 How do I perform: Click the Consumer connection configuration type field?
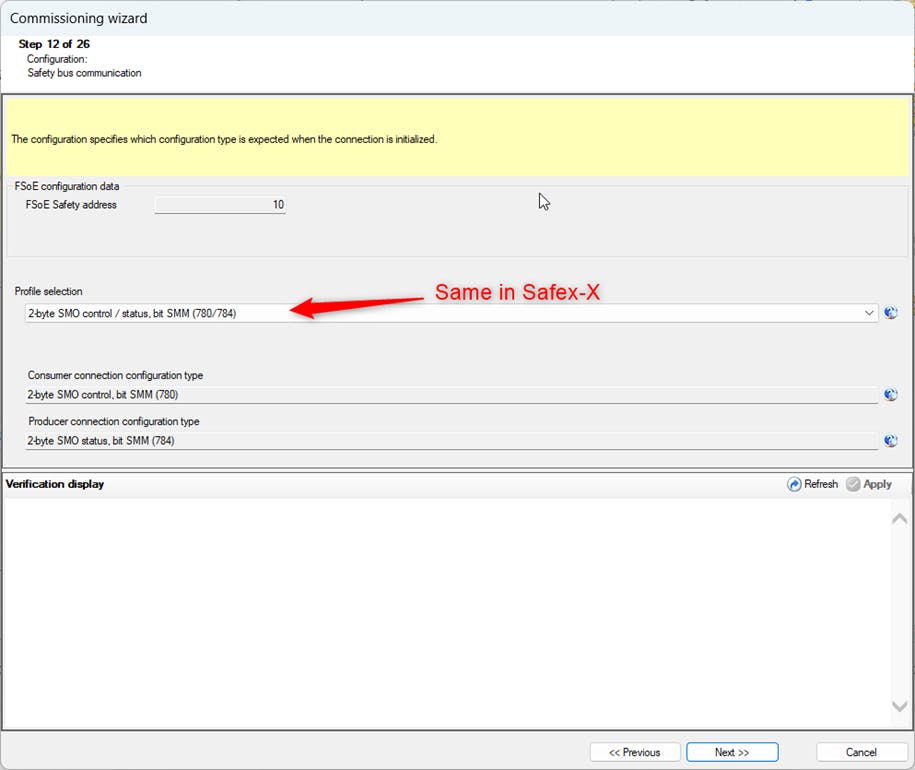click(x=450, y=395)
